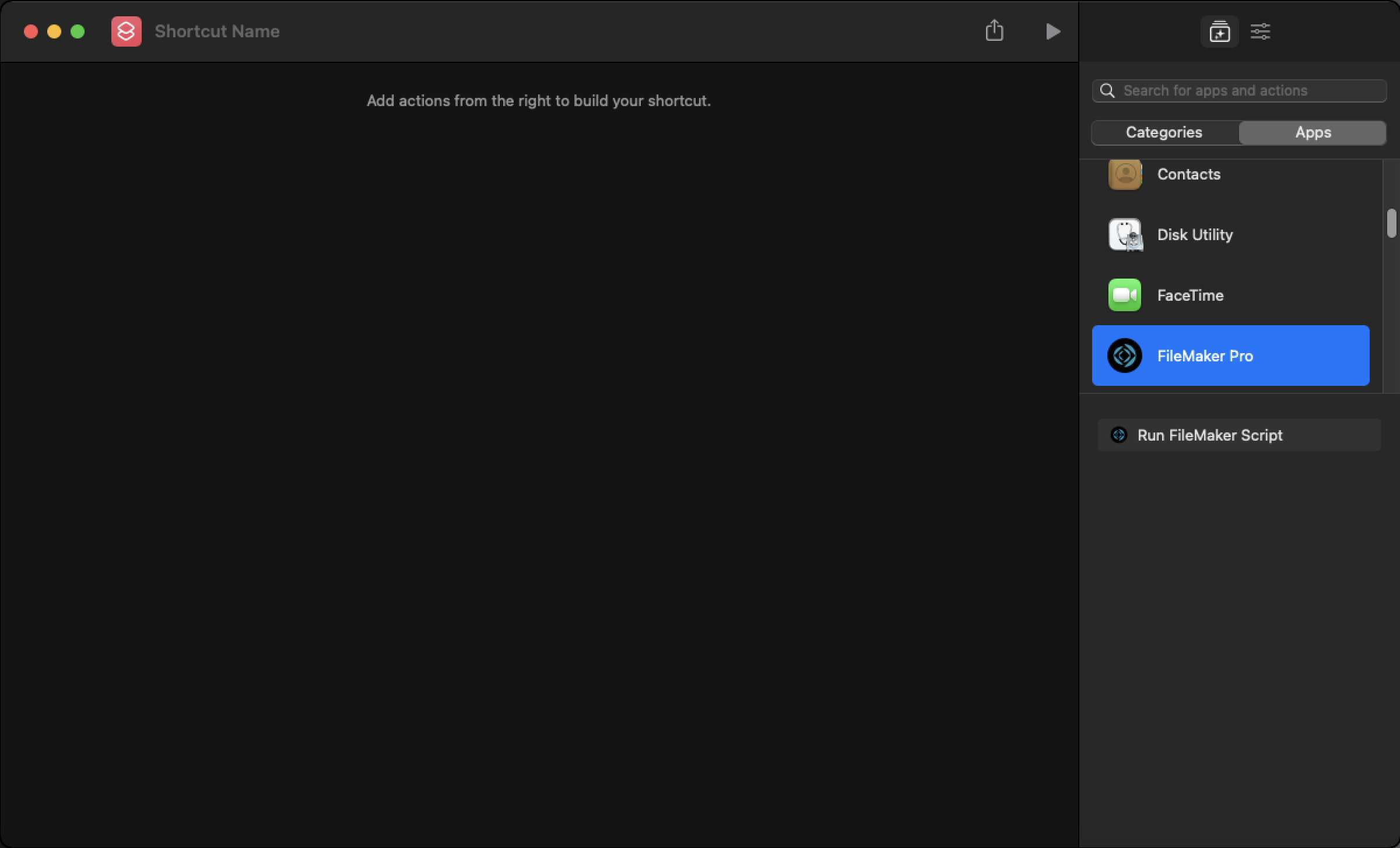The image size is (1400, 848).
Task: Click the Run shortcut play button
Action: pos(1053,31)
